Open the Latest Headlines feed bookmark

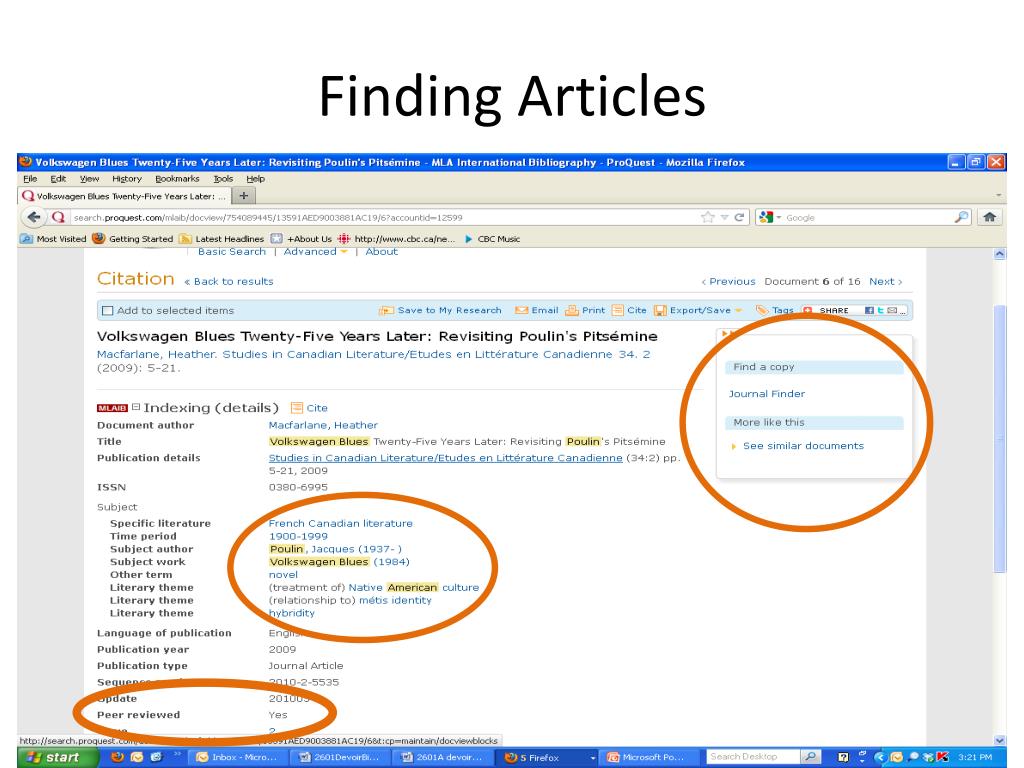click(x=221, y=239)
